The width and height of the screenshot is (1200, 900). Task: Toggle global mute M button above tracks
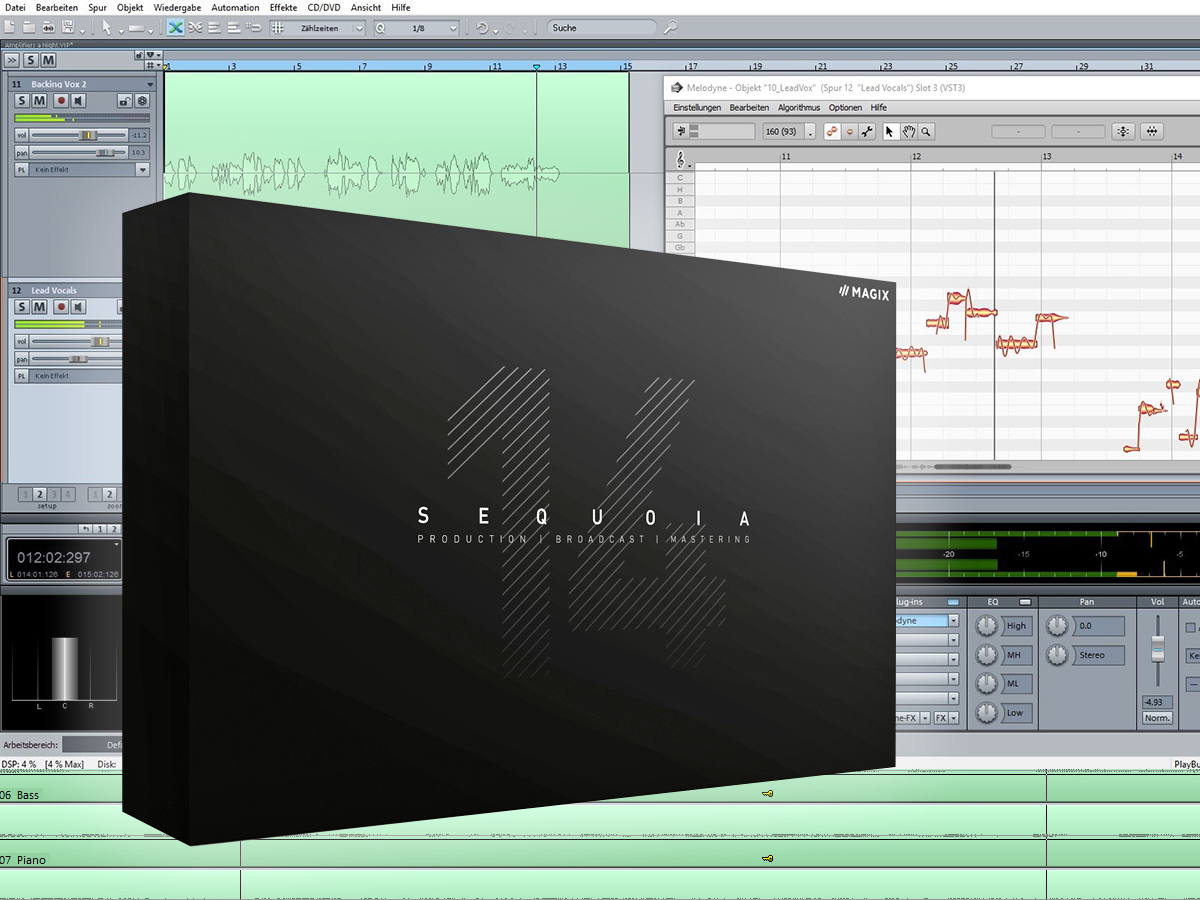click(48, 62)
